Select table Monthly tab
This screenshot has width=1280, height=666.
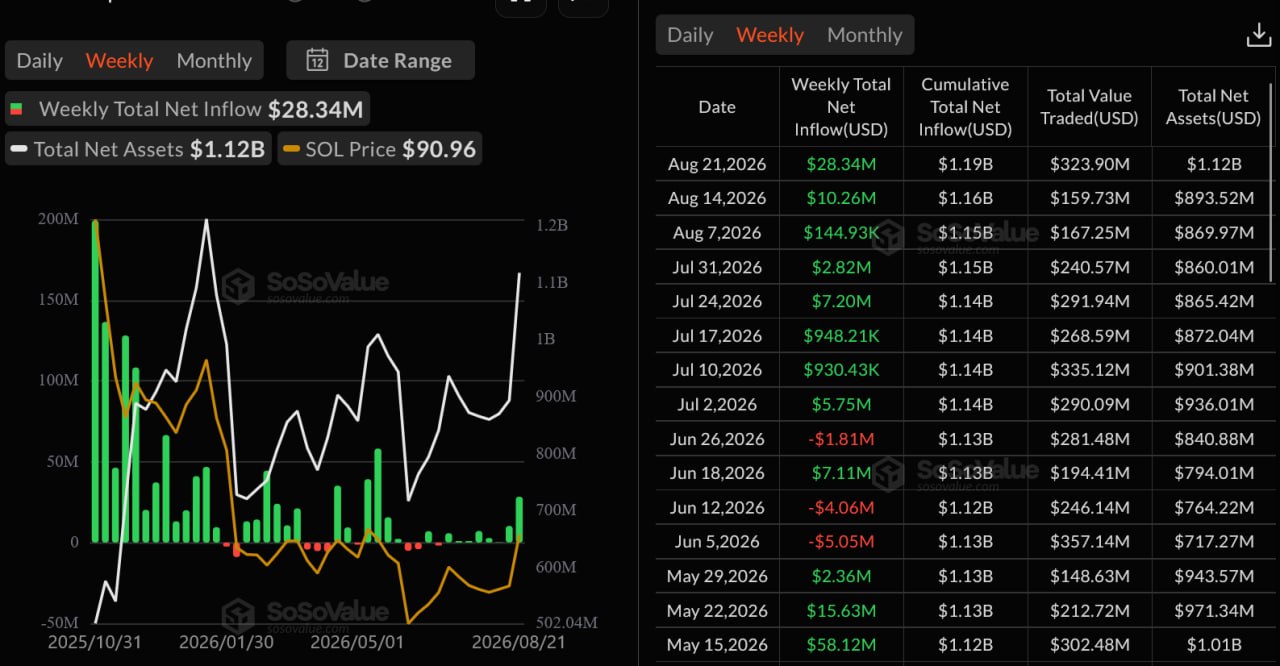point(865,35)
